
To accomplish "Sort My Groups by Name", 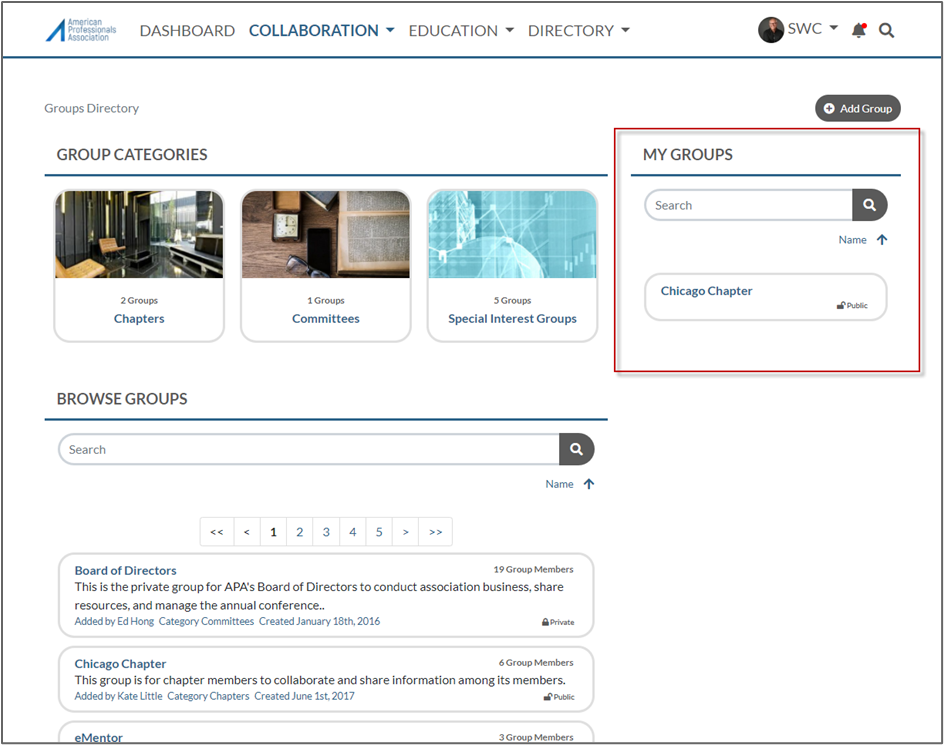I will coord(852,240).
